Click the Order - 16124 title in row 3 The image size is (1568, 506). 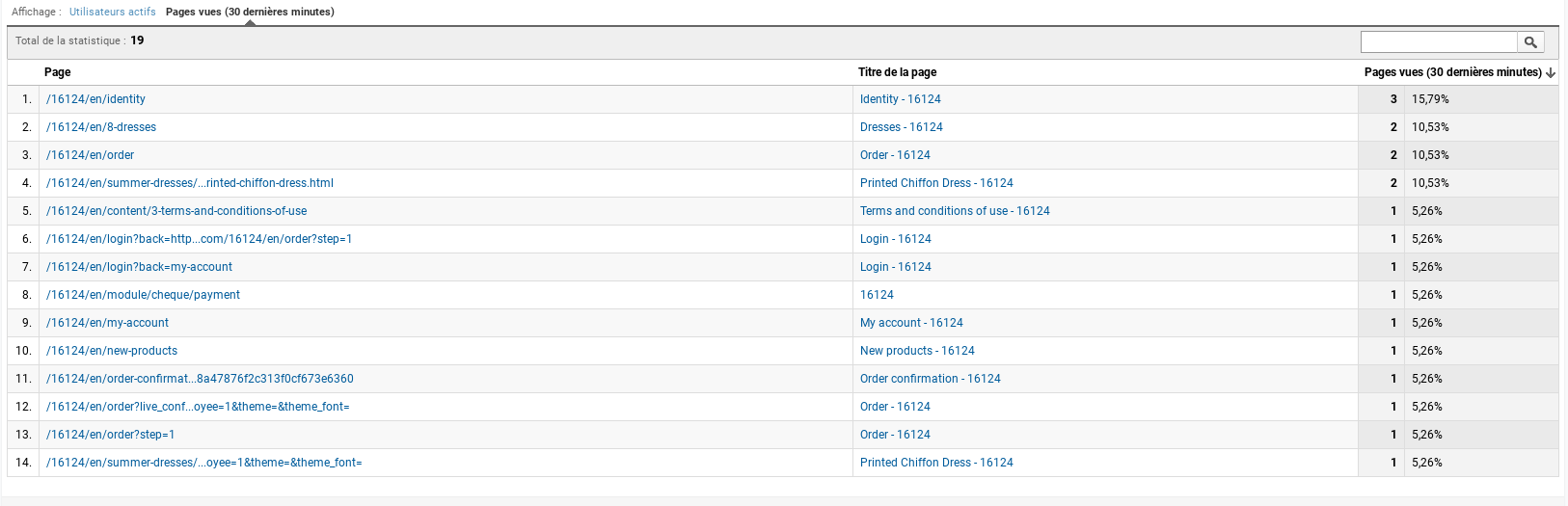pyautogui.click(x=895, y=155)
